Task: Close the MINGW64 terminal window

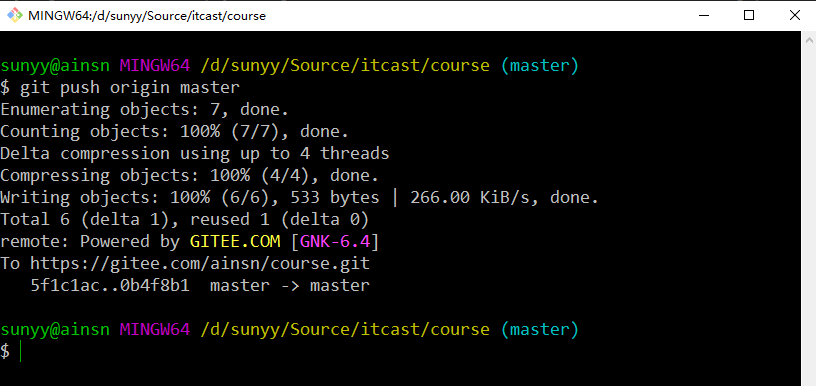Action: point(794,16)
